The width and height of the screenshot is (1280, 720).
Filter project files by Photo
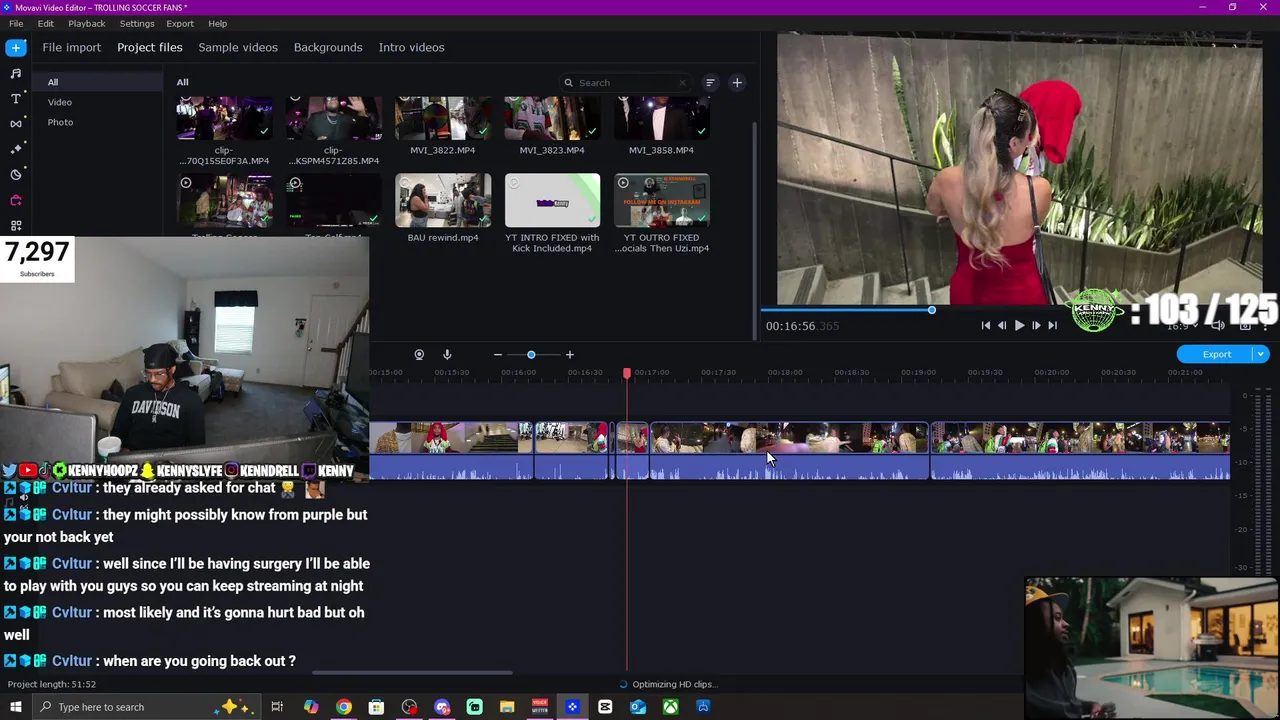coord(60,122)
